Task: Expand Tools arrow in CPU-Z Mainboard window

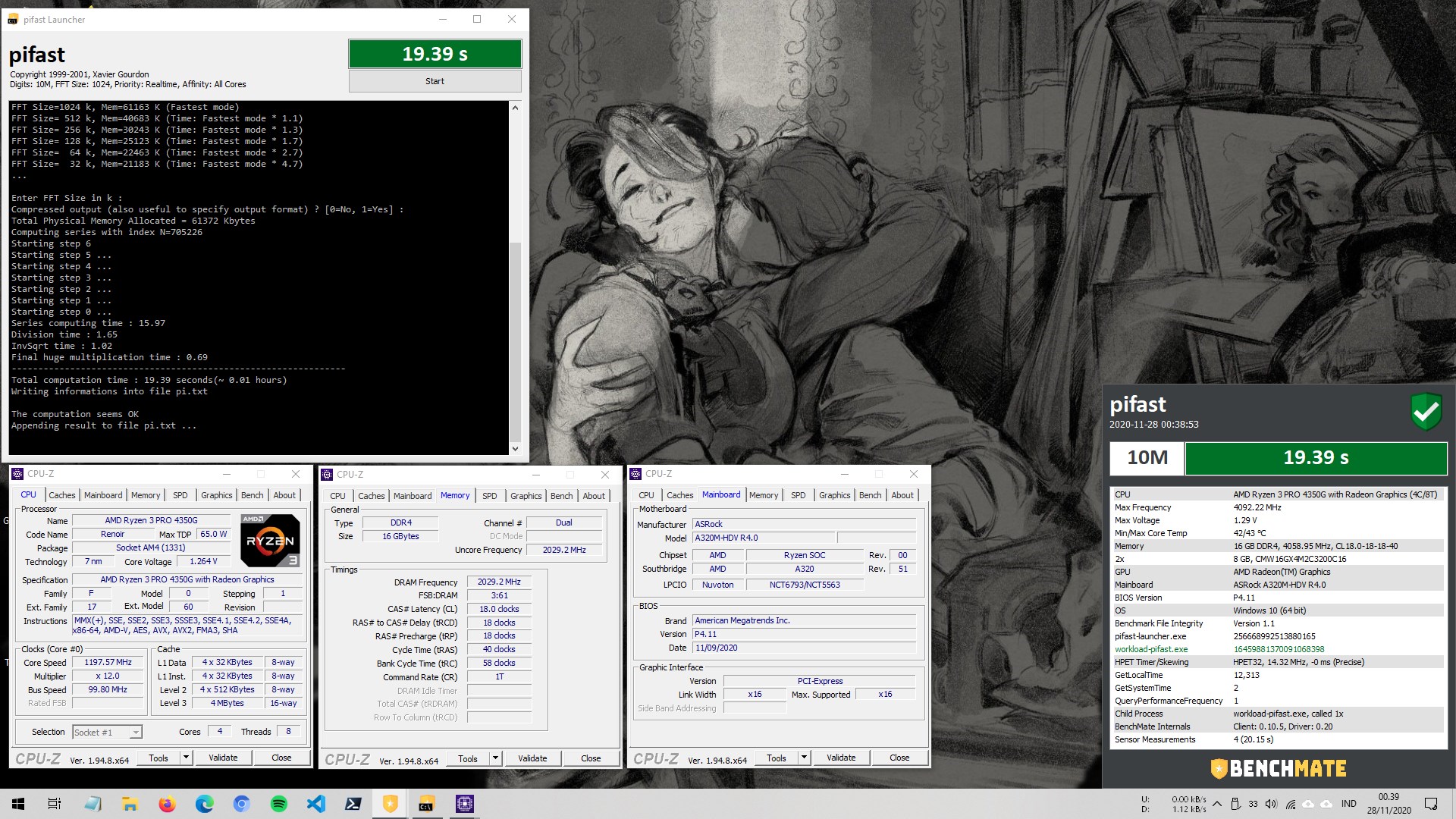Action: pyautogui.click(x=803, y=758)
